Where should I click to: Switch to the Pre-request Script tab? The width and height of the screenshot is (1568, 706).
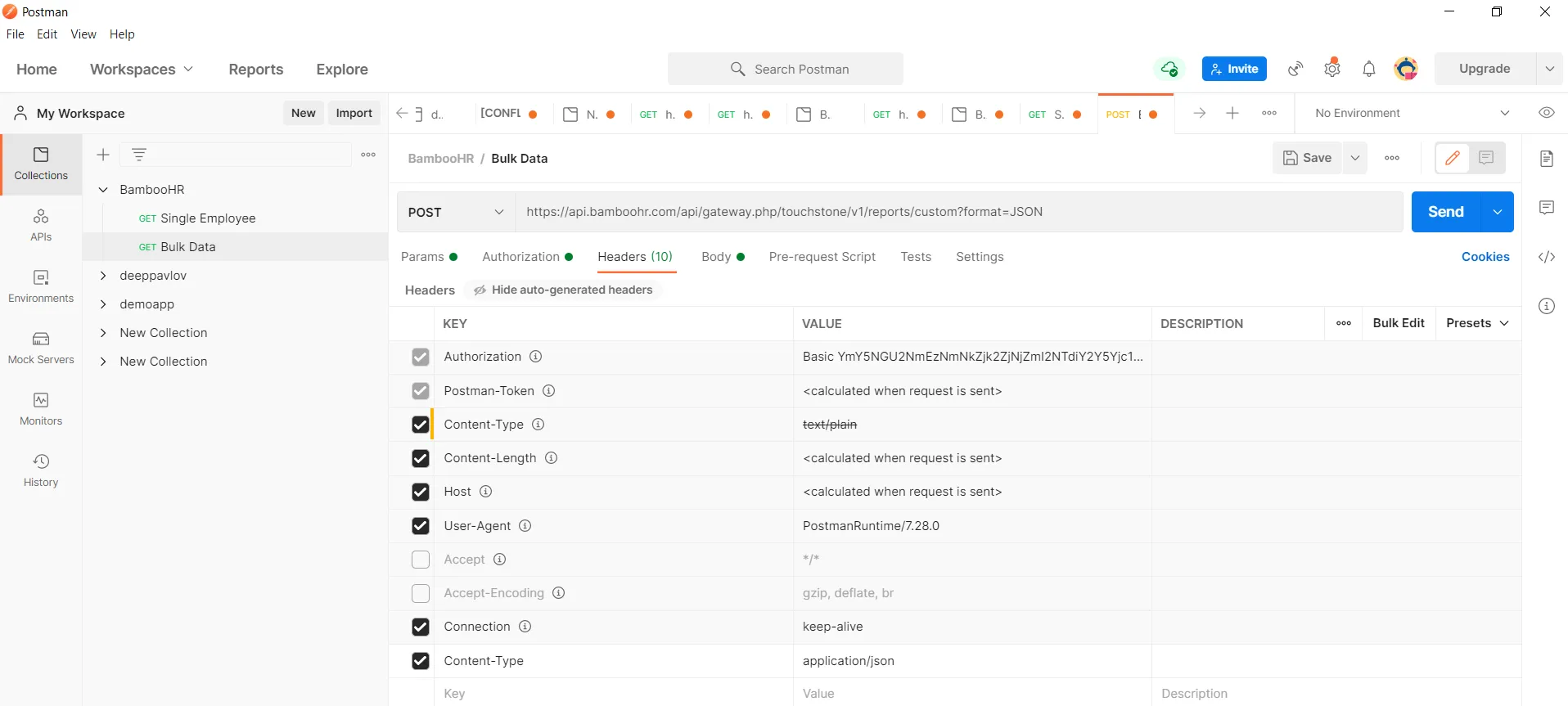coord(822,257)
